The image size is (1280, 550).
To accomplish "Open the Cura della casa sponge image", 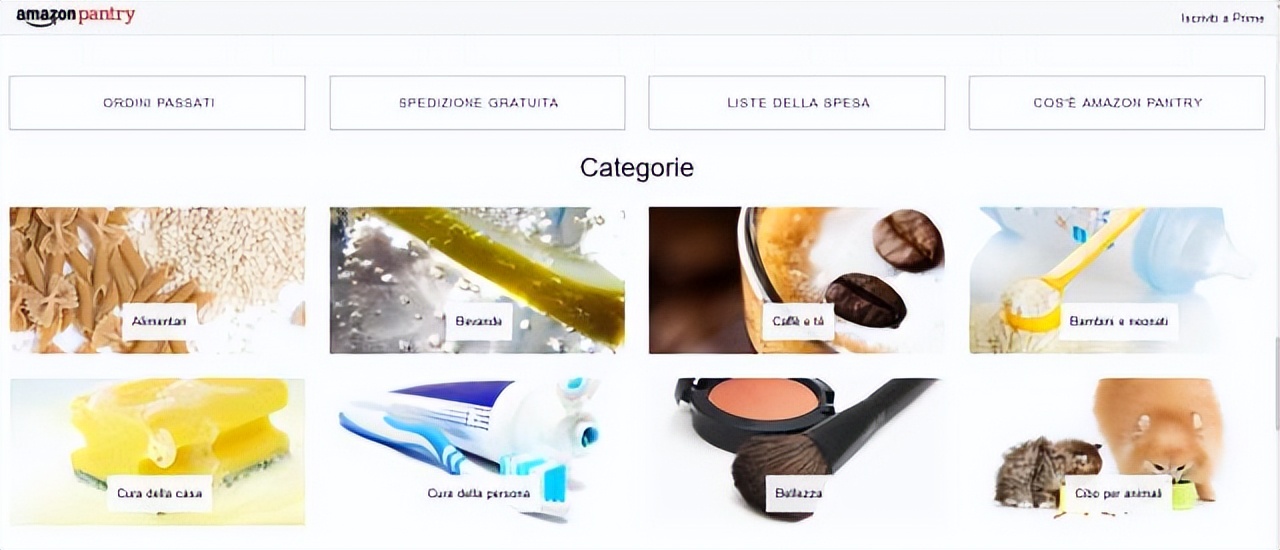I will point(157,451).
